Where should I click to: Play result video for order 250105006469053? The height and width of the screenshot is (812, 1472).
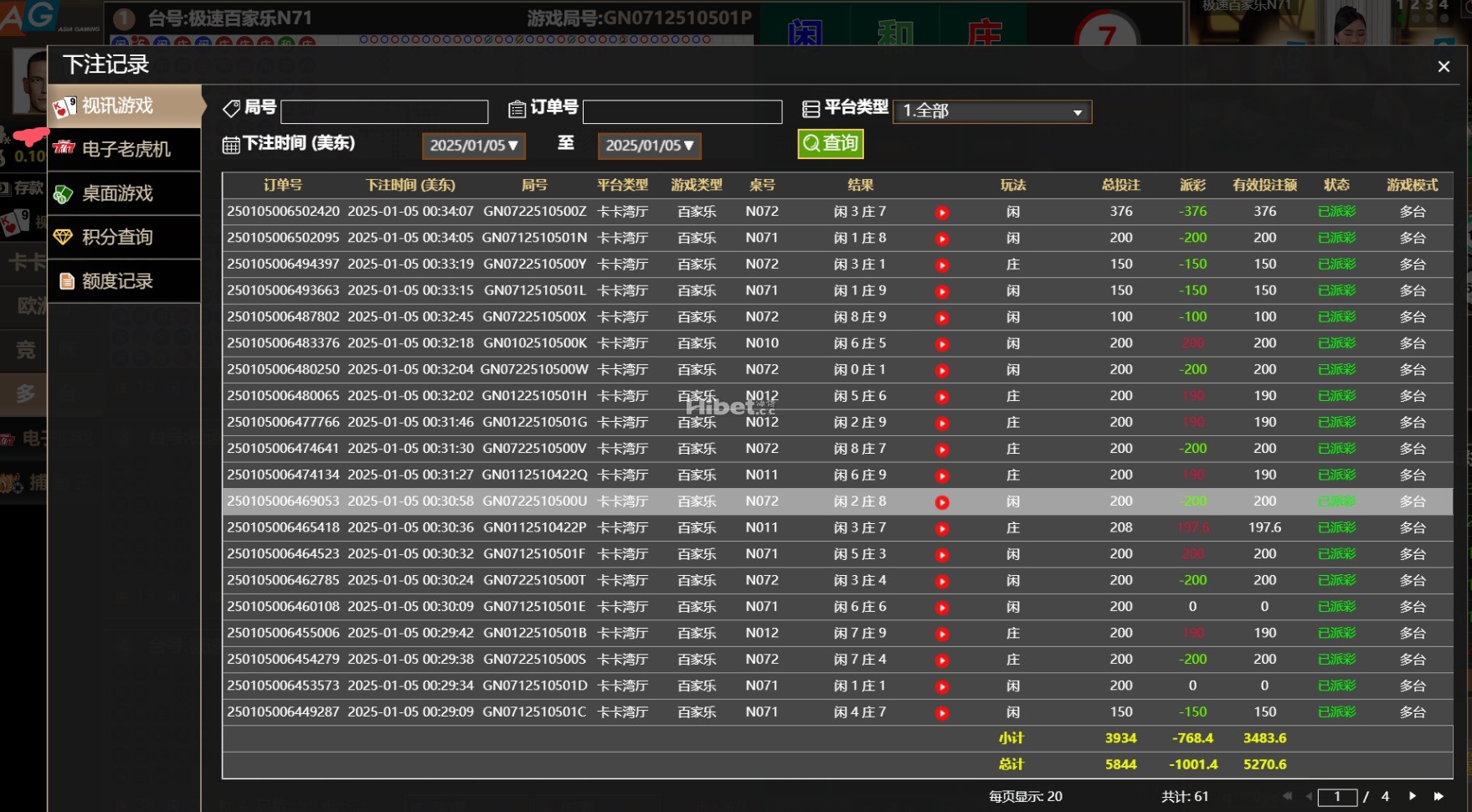(942, 502)
